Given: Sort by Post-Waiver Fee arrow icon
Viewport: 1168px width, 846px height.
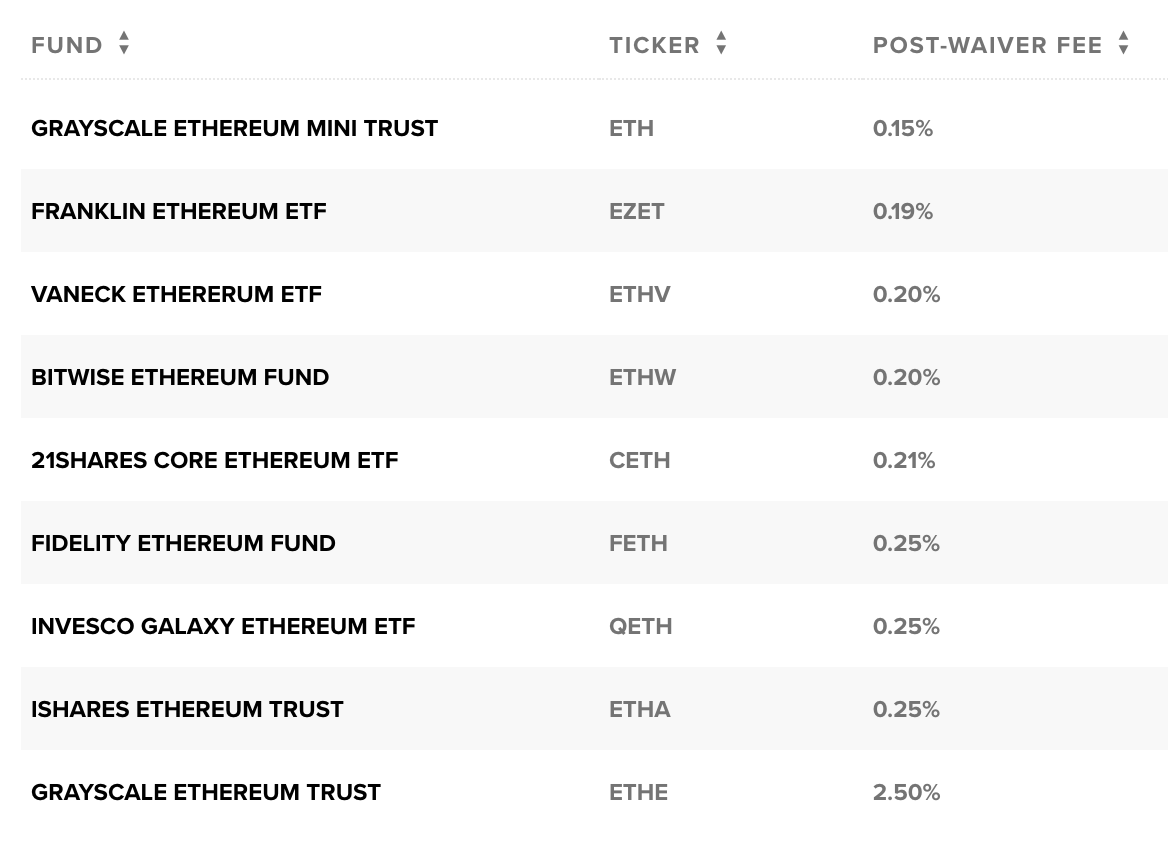Looking at the screenshot, I should click(x=1123, y=43).
